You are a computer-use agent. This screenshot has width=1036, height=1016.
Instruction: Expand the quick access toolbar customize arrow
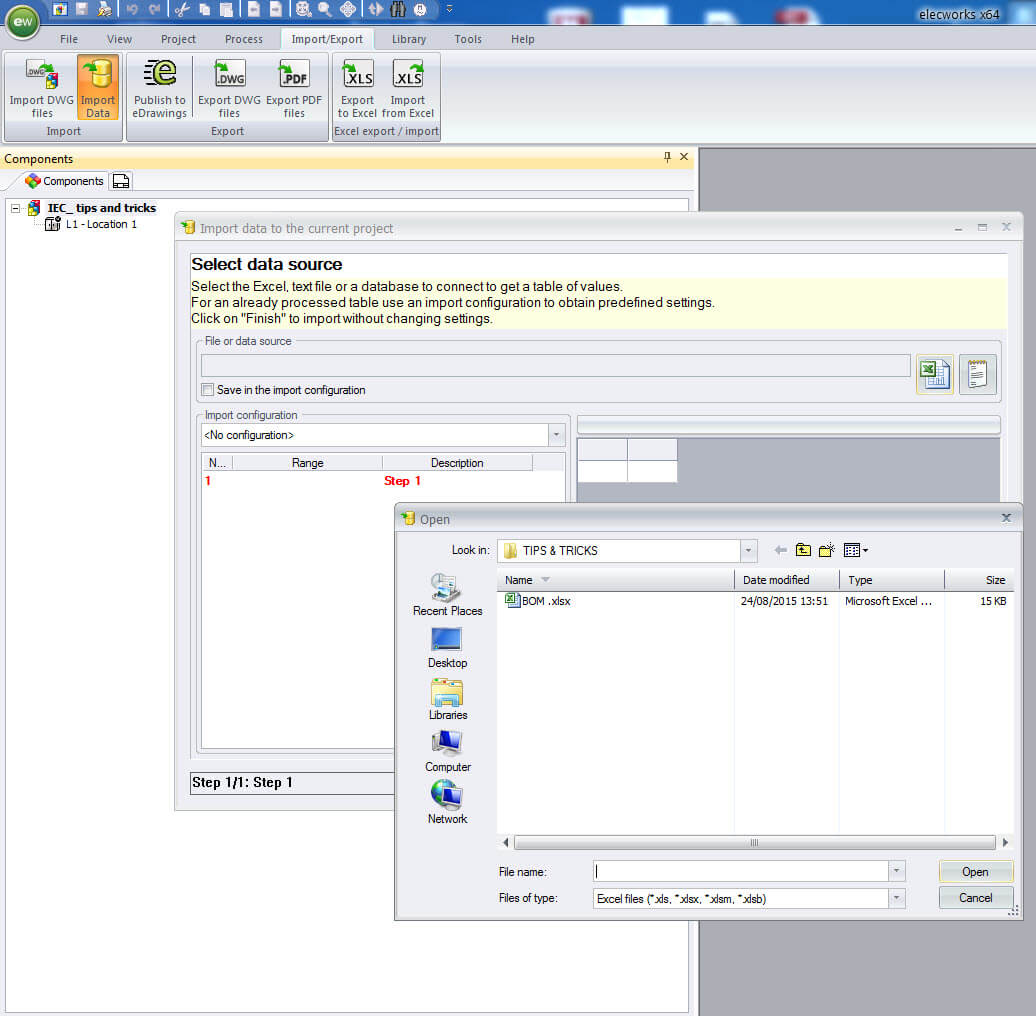click(449, 9)
